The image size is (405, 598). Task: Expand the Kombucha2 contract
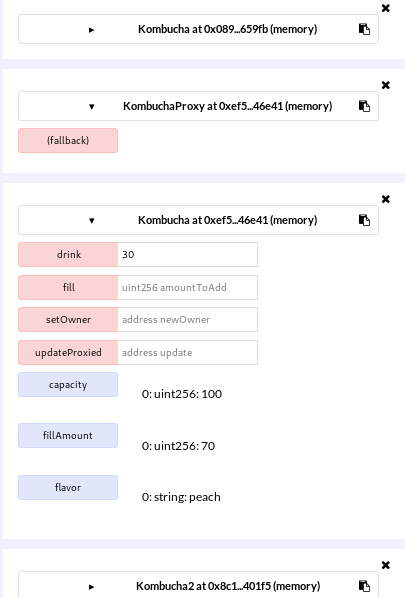point(91,587)
